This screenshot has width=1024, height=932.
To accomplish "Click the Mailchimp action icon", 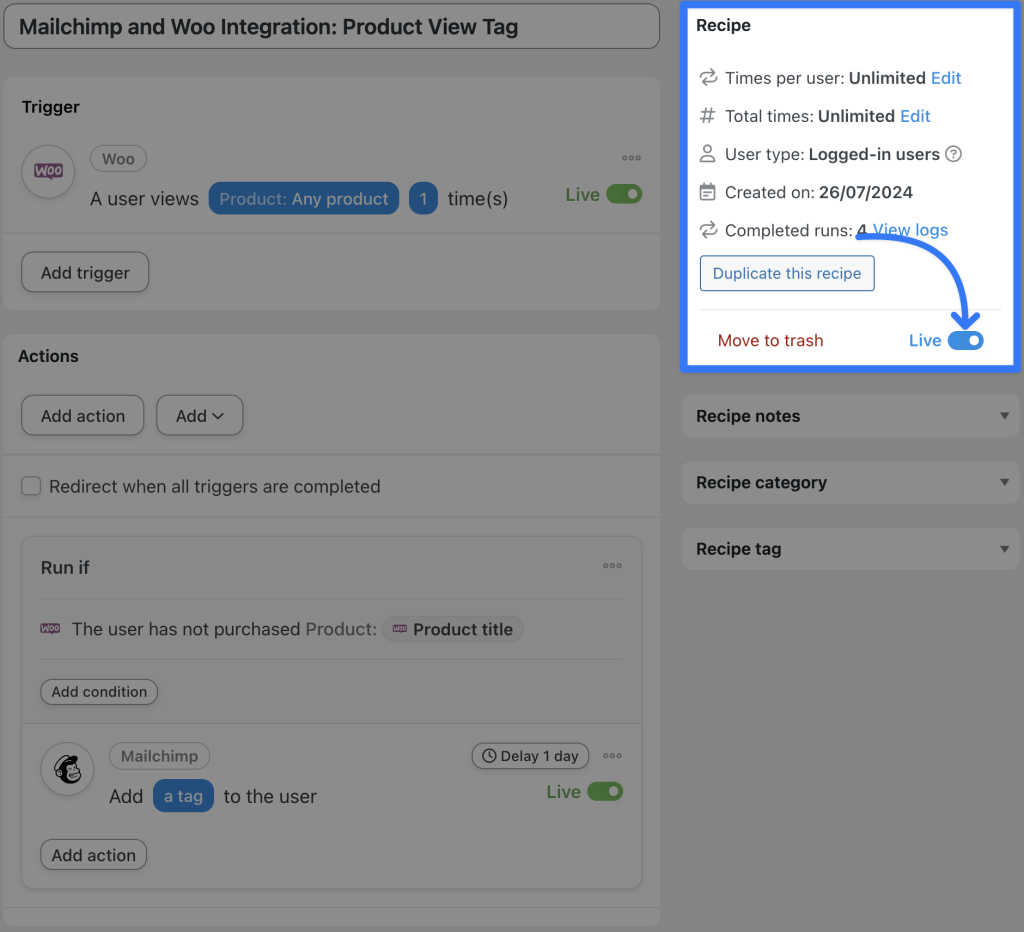I will click(x=67, y=770).
